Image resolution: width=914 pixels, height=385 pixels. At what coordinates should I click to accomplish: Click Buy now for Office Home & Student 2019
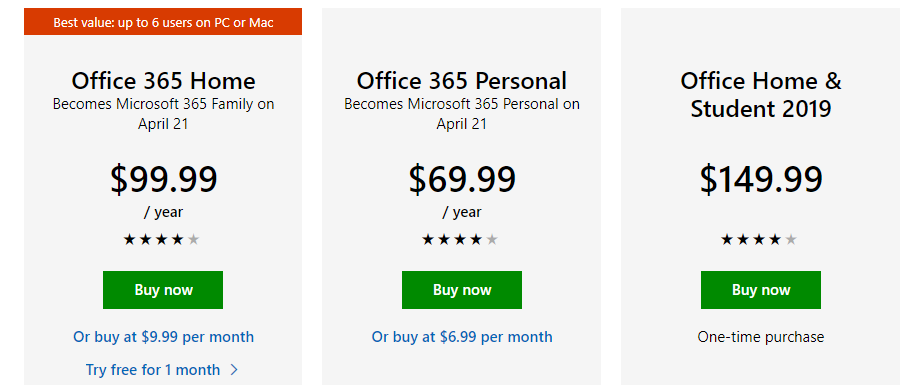761,290
